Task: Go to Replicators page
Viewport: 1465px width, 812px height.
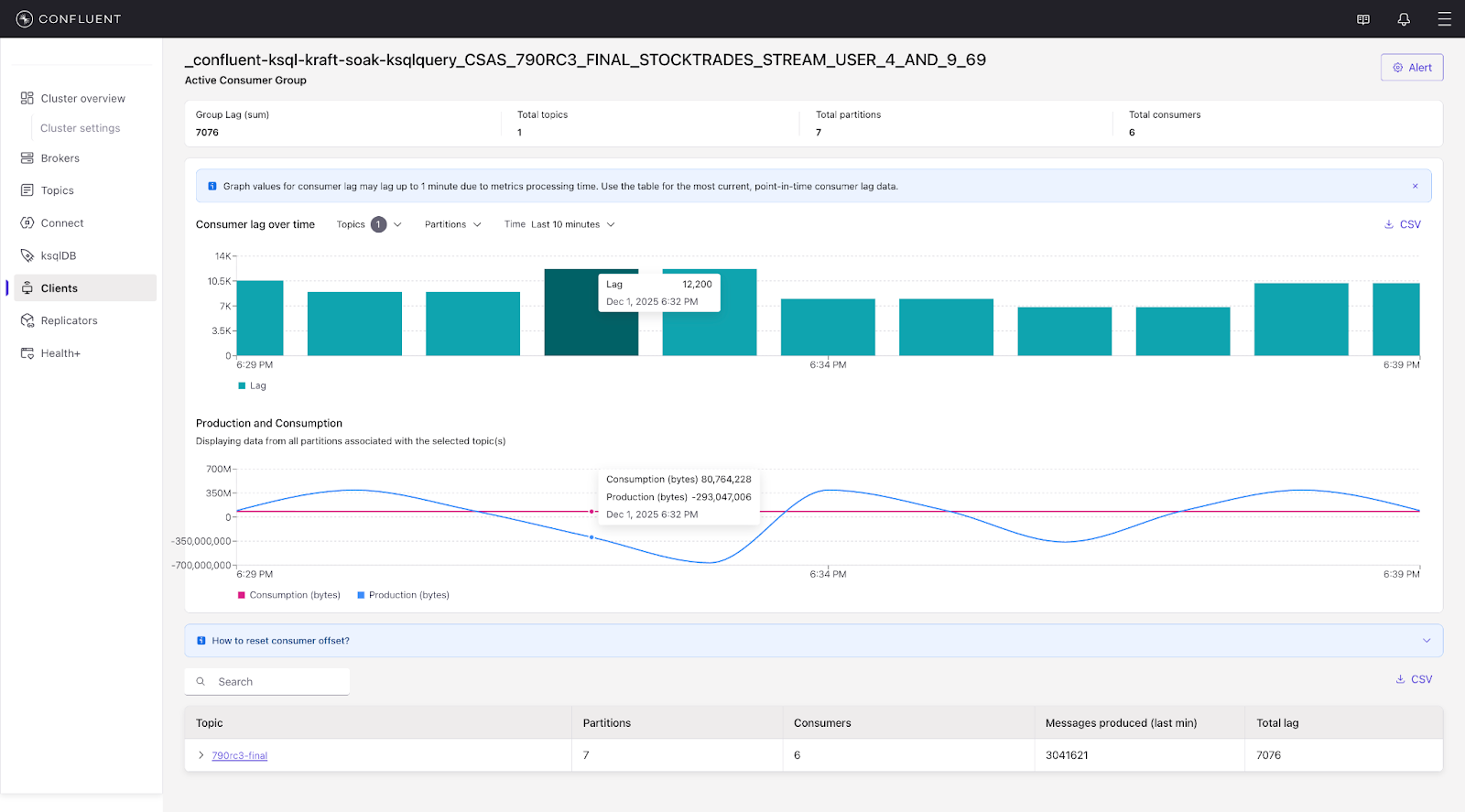Action: 70,320
